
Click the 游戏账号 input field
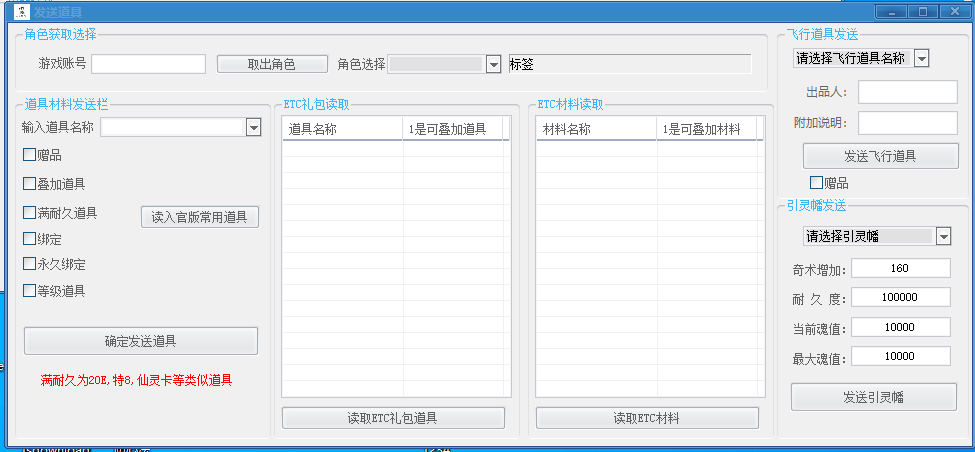coord(148,64)
